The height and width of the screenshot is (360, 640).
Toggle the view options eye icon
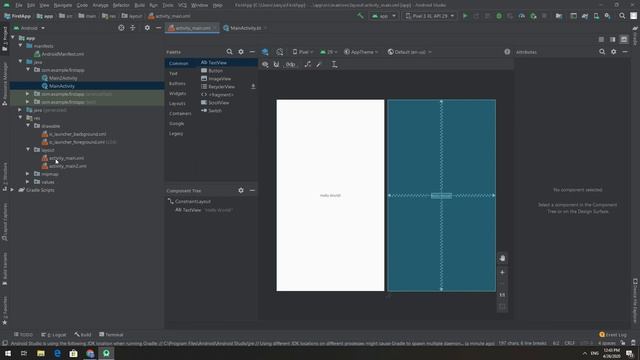pos(265,64)
